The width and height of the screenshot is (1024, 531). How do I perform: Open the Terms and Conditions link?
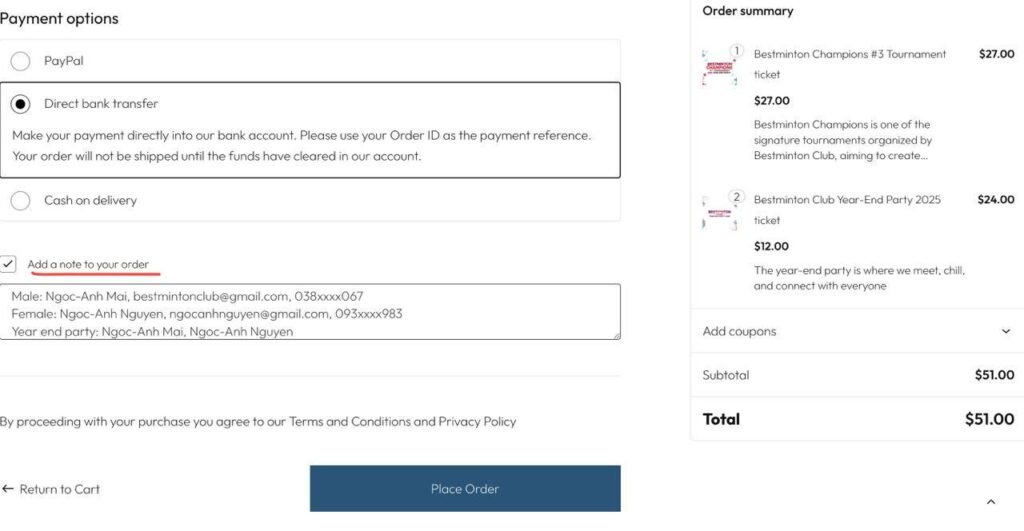tap(349, 422)
